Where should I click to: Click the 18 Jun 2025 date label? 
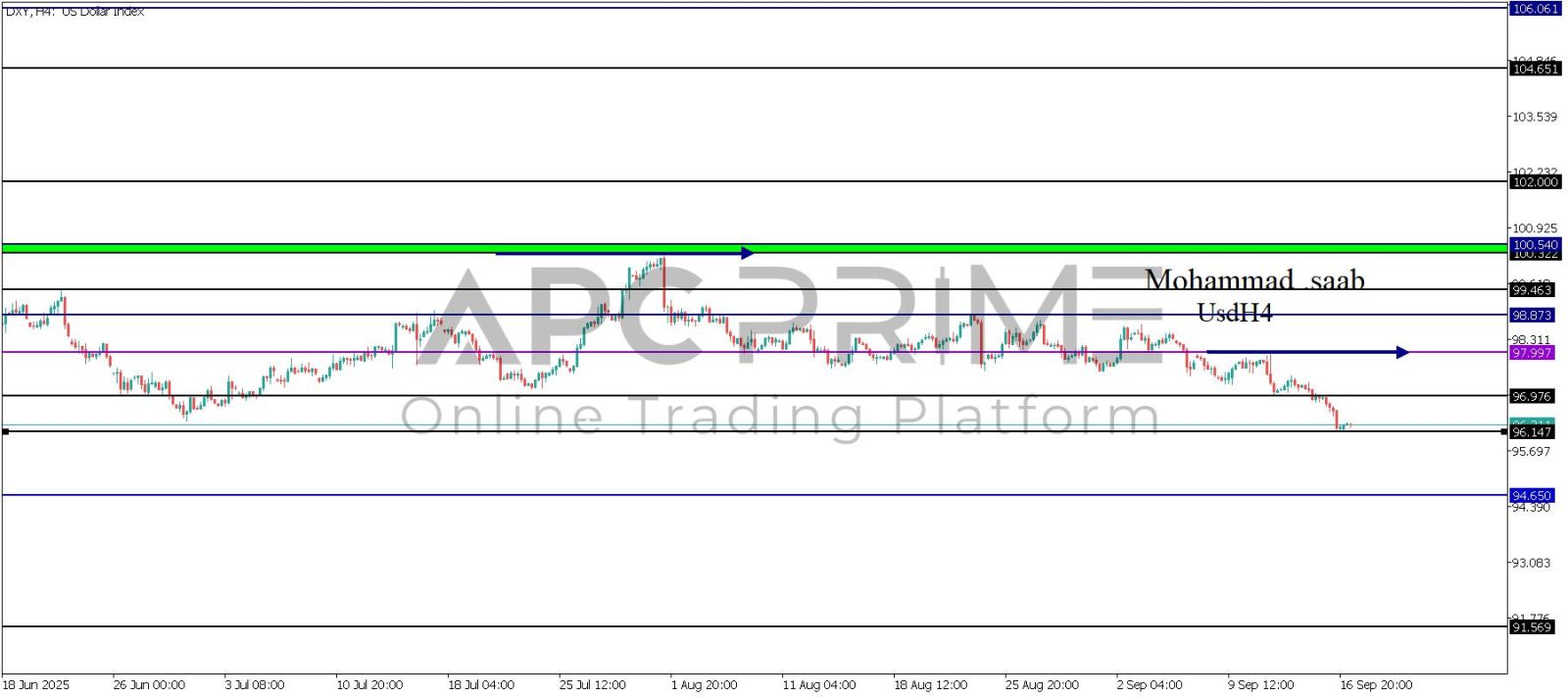coord(36,685)
